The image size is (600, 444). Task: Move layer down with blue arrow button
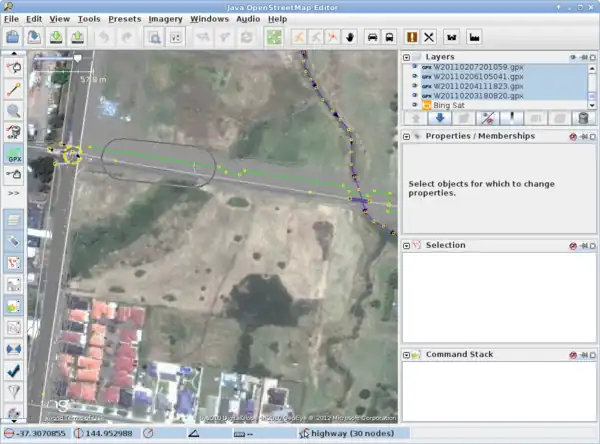(x=440, y=119)
